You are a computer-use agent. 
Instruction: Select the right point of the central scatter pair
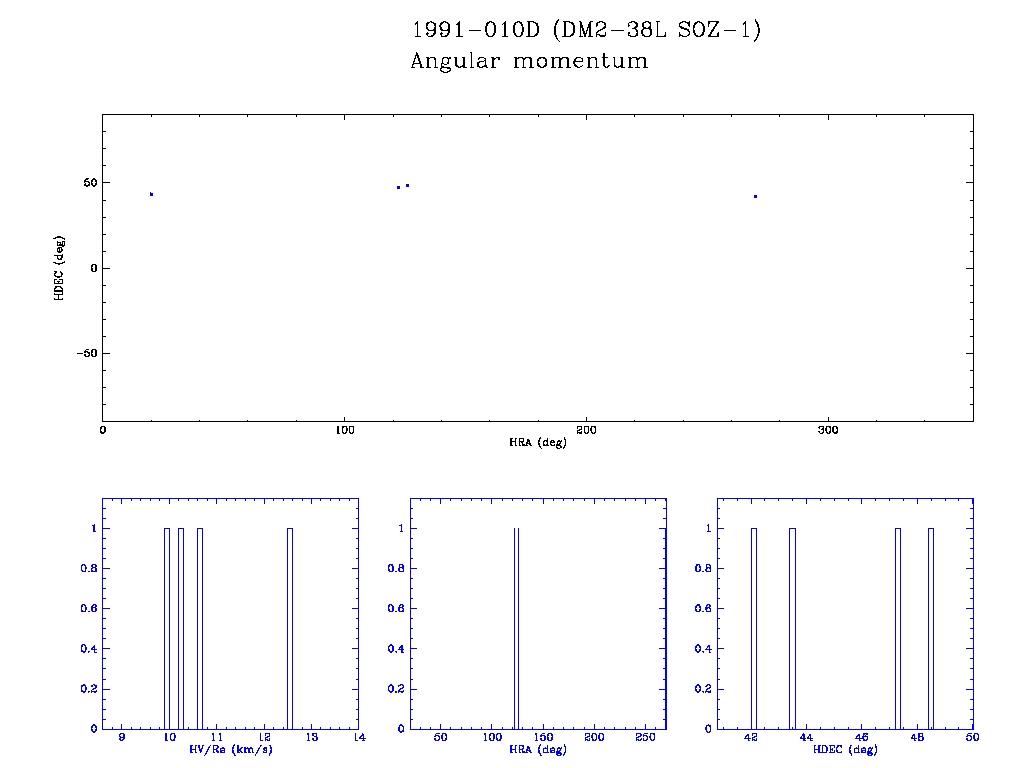coord(407,185)
